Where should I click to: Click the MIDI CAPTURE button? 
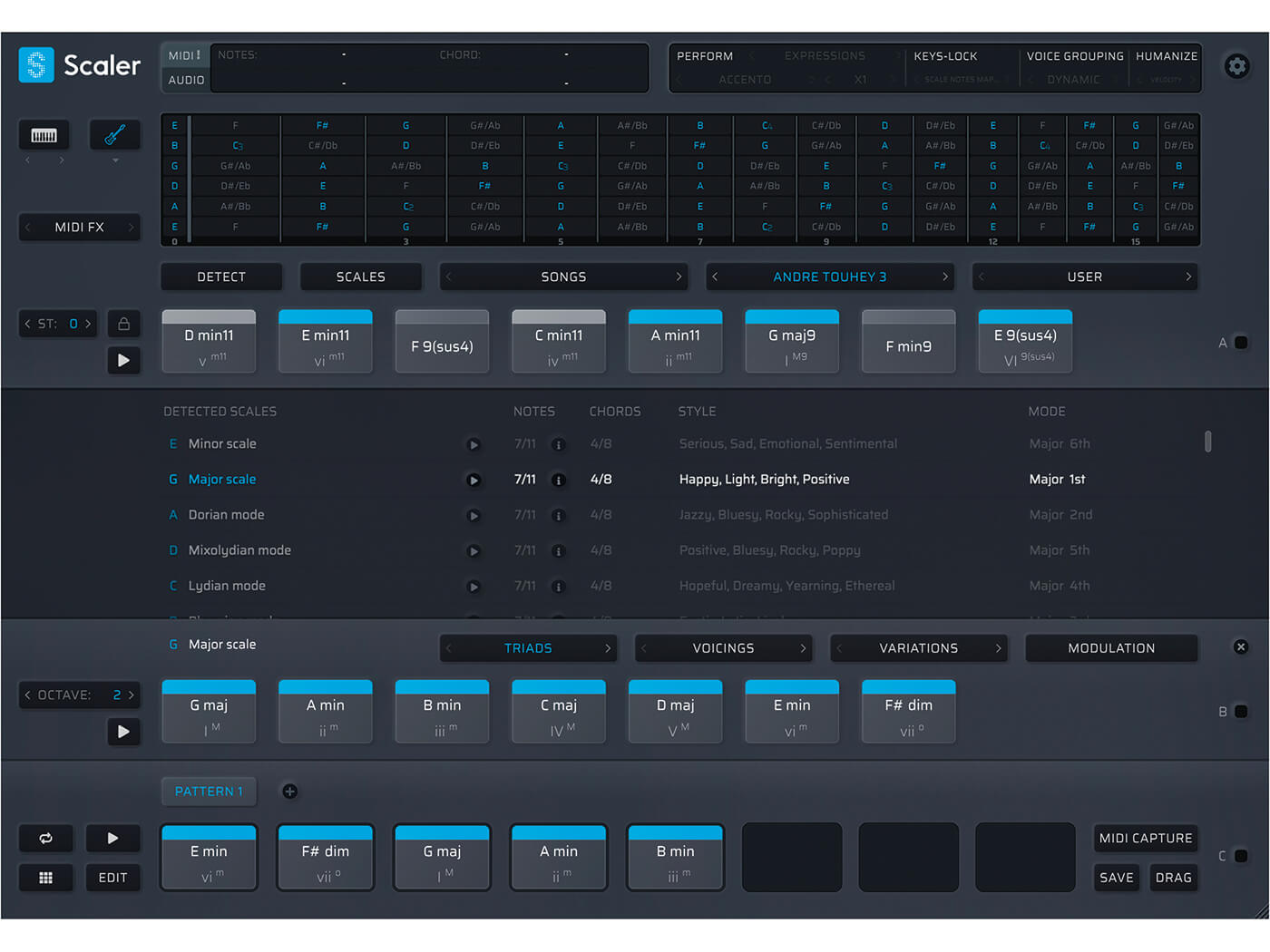pos(1145,838)
